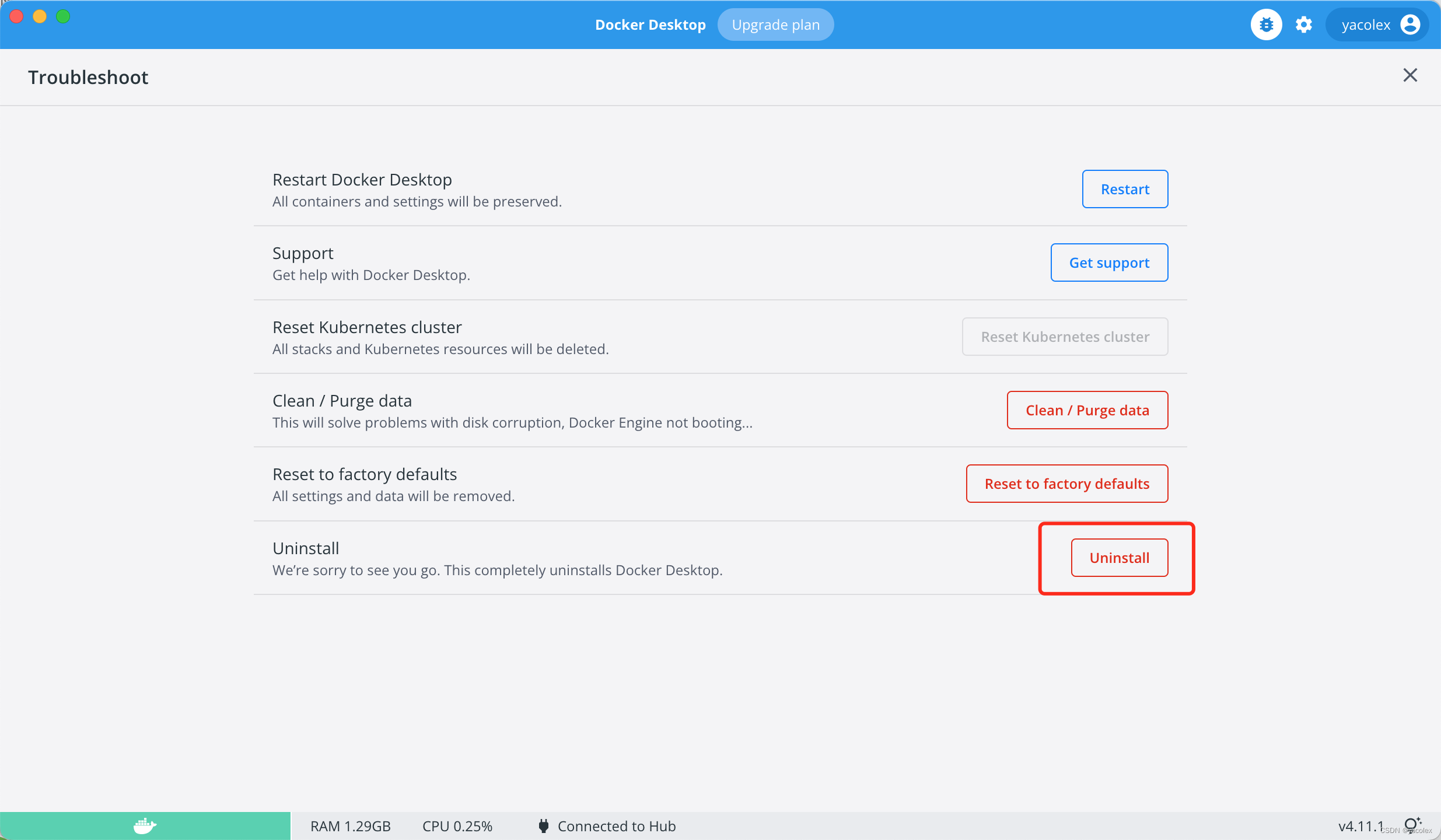Click the v4.11.1 version label

click(x=1361, y=826)
